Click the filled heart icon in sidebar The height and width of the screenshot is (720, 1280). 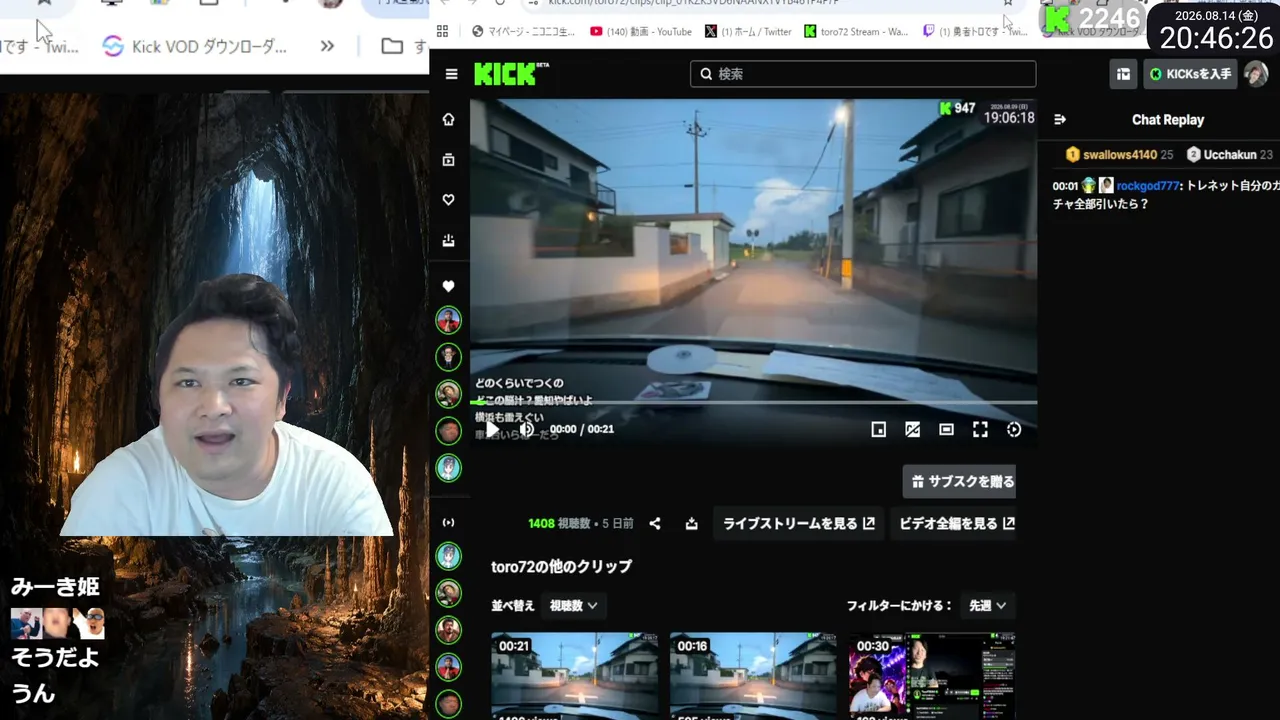pos(448,286)
